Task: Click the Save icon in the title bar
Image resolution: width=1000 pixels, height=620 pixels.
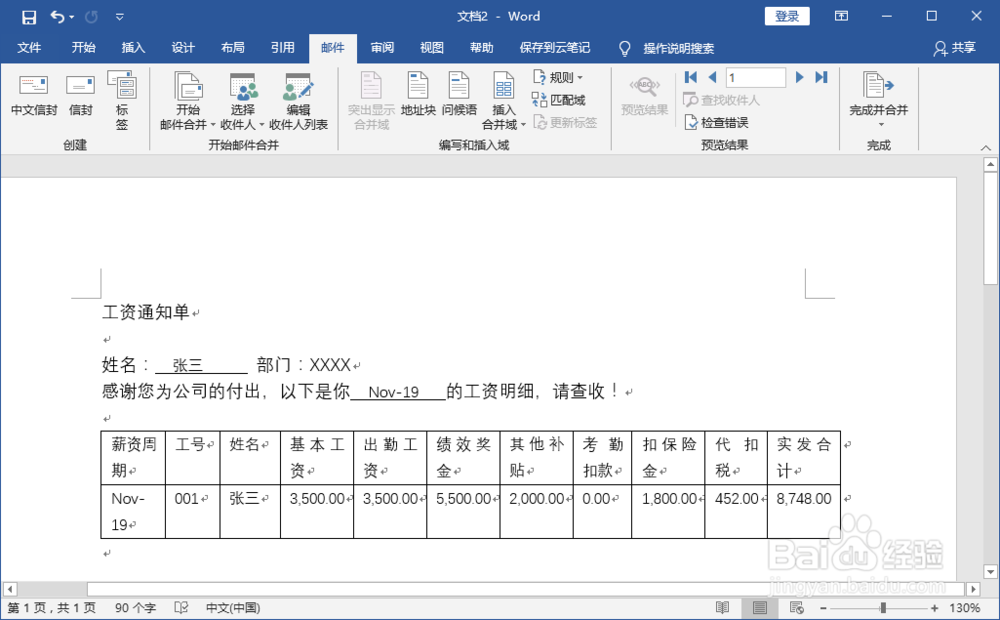Action: pyautogui.click(x=29, y=17)
